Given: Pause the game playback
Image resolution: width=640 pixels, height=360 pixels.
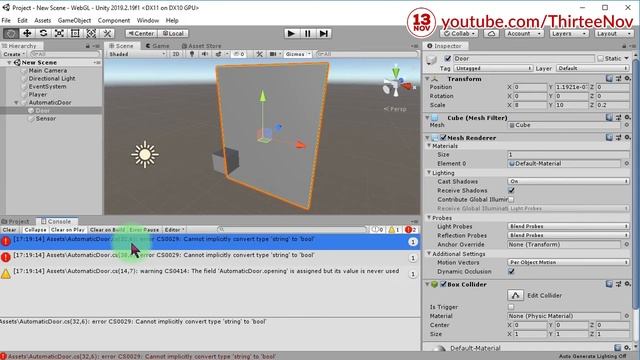Looking at the screenshot, I should (307, 33).
